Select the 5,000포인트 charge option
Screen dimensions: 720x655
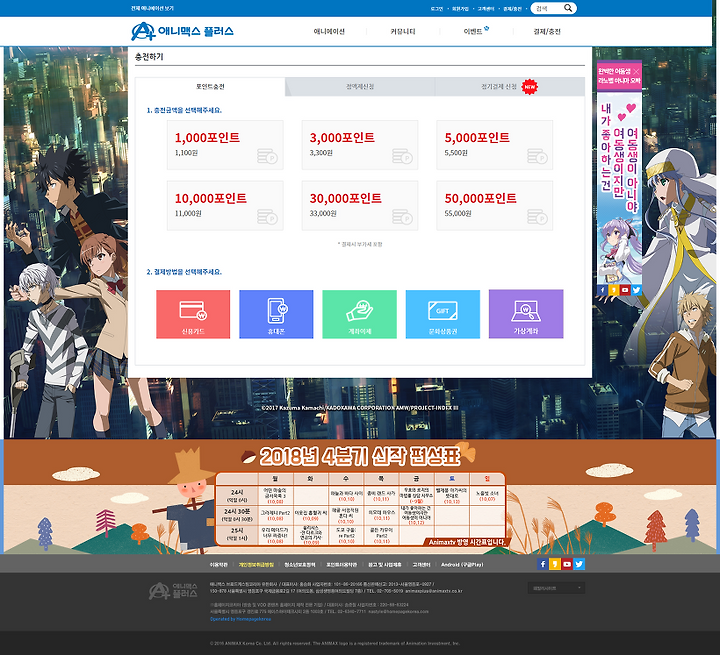pos(495,145)
